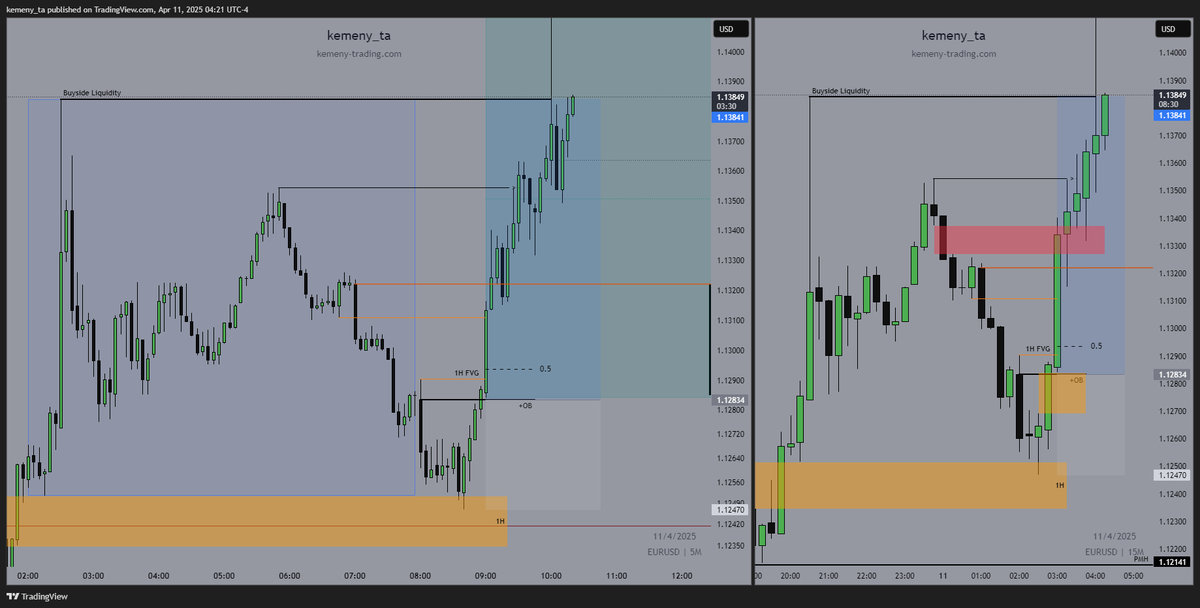Click the 1.13849 countdown price label on the left chart
This screenshot has height=608, width=1200.
[x=731, y=97]
